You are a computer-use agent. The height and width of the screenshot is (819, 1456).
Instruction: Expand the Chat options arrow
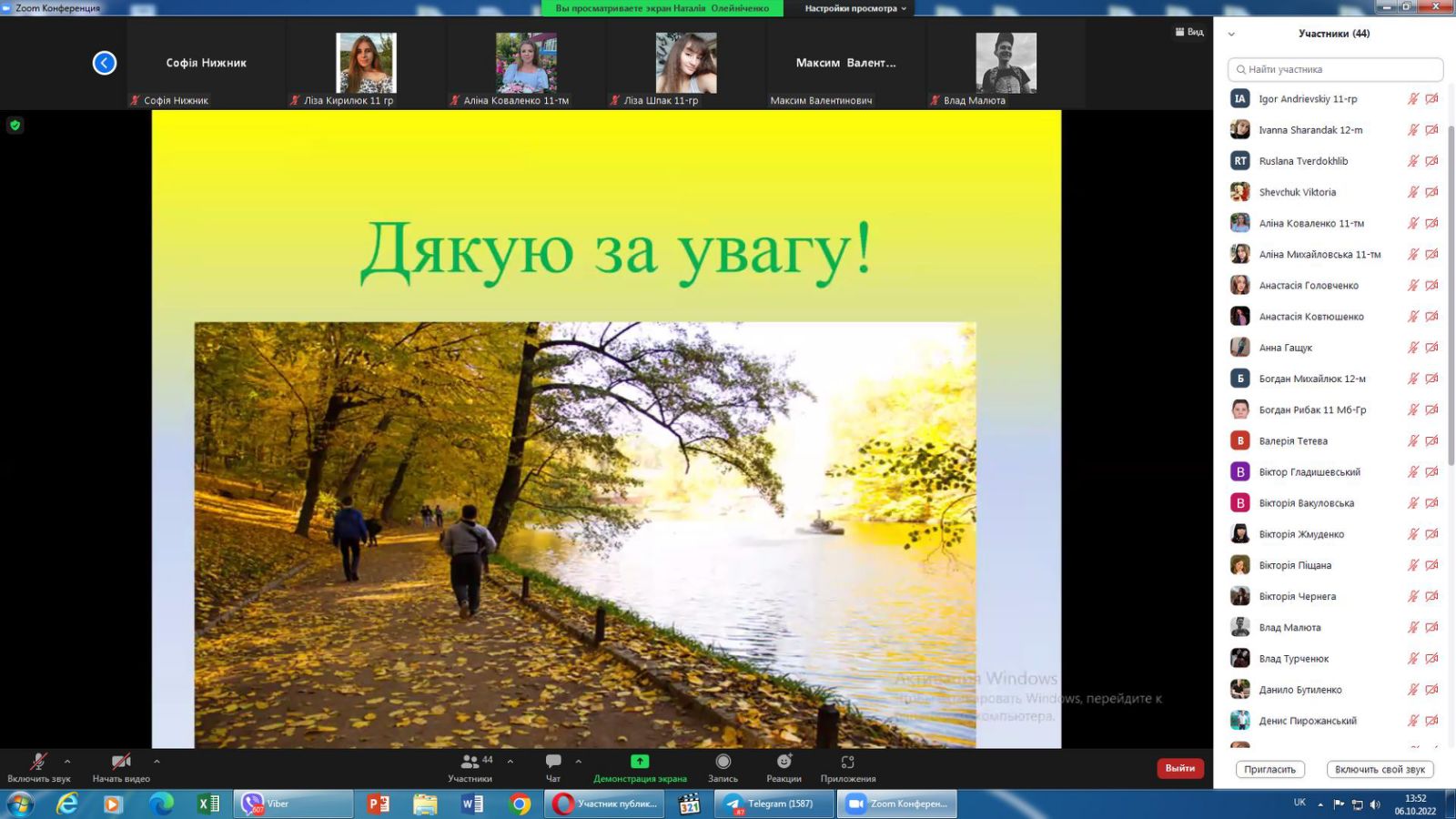pyautogui.click(x=579, y=761)
